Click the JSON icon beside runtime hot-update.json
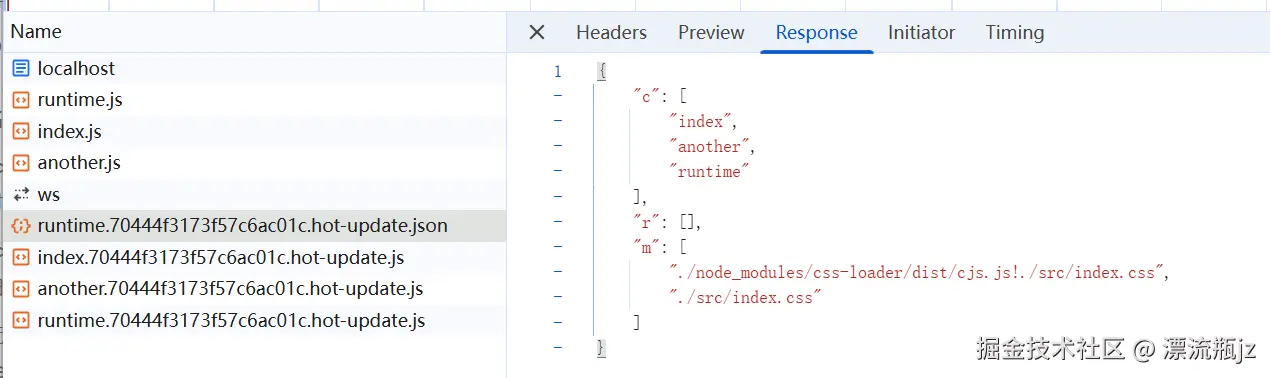 [21, 226]
